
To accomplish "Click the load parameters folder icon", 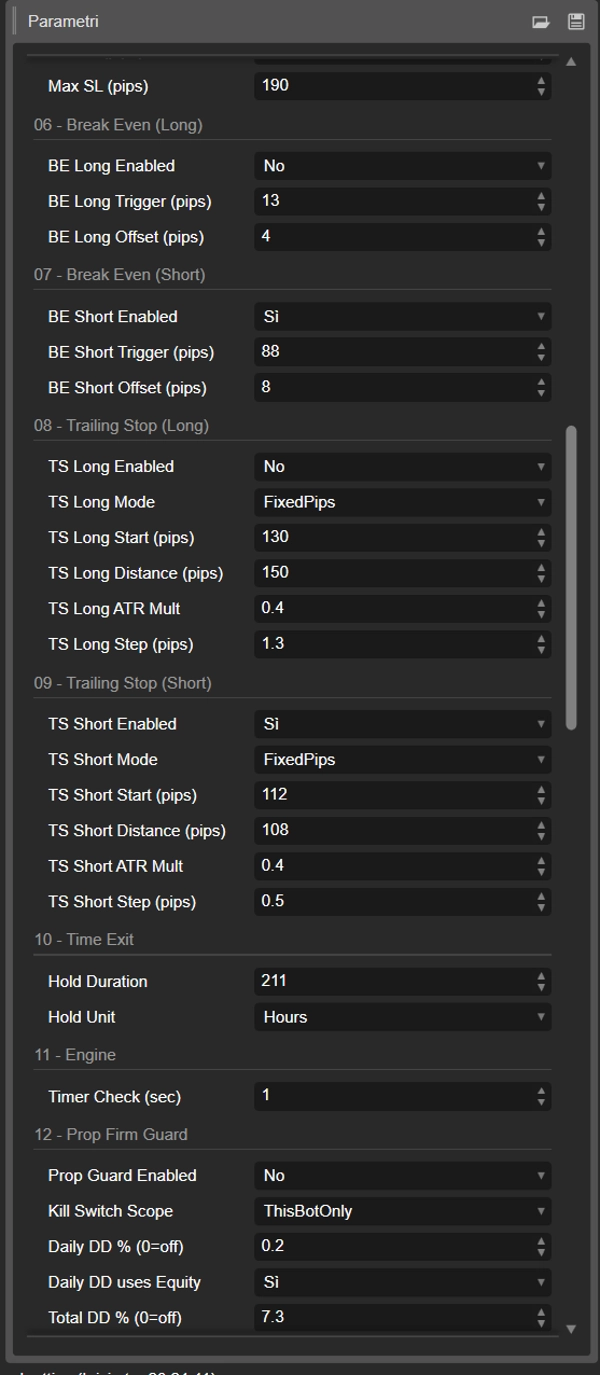I will 541,22.
